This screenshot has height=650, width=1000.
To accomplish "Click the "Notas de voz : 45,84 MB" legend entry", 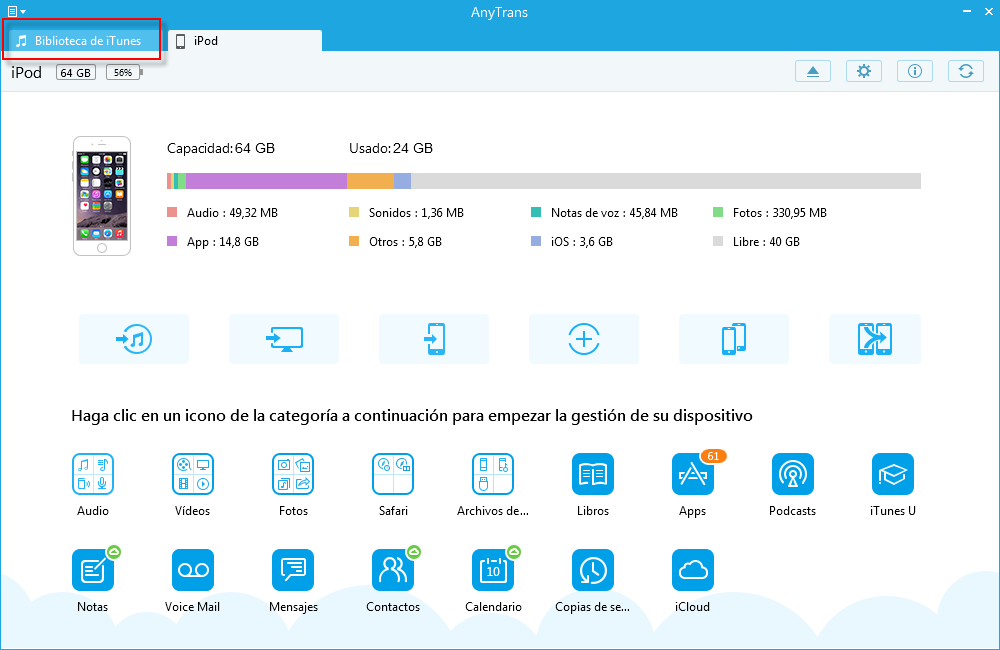I will click(605, 212).
